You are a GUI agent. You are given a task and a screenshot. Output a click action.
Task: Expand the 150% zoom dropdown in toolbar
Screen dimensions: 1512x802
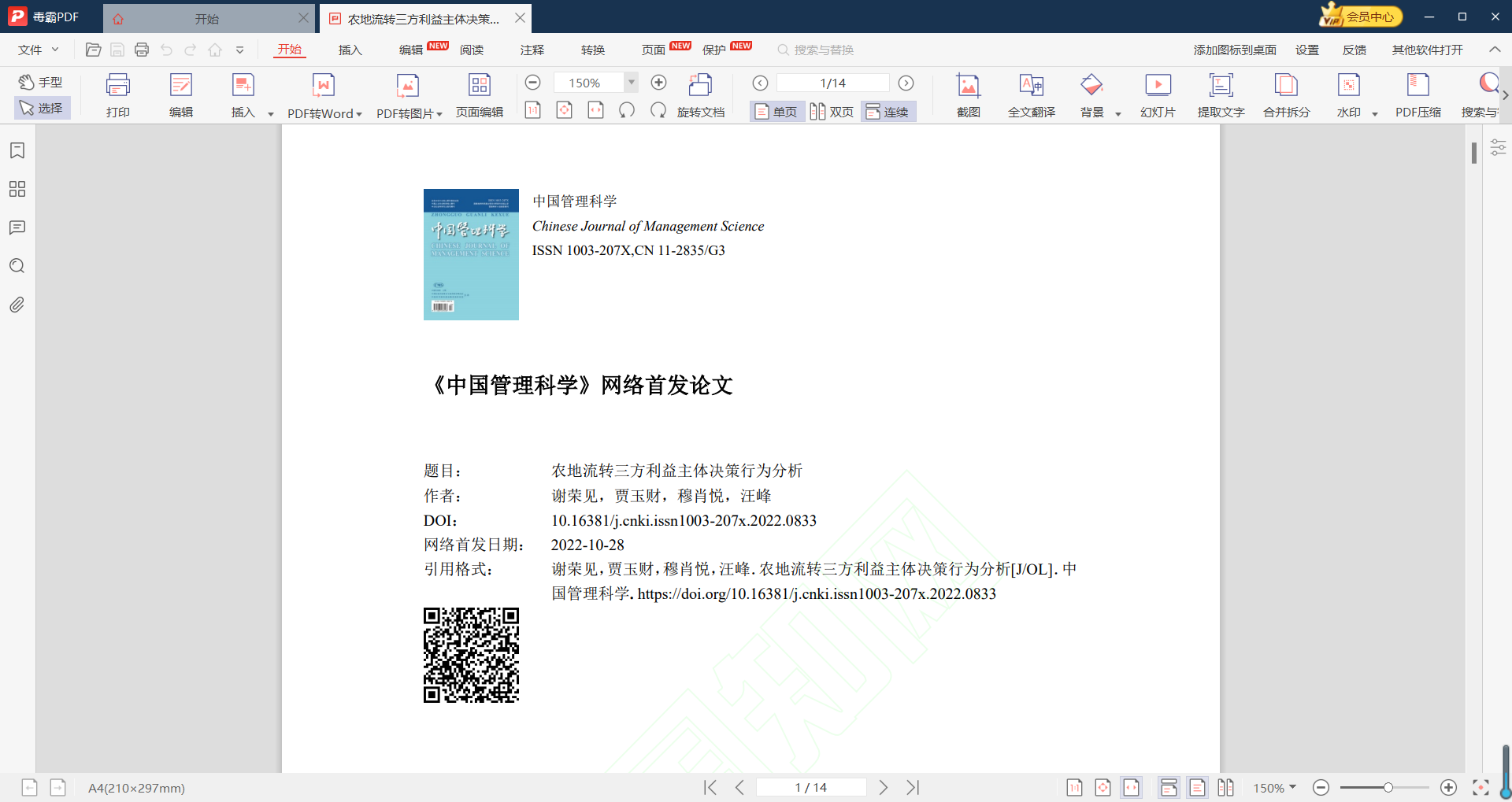pos(631,82)
